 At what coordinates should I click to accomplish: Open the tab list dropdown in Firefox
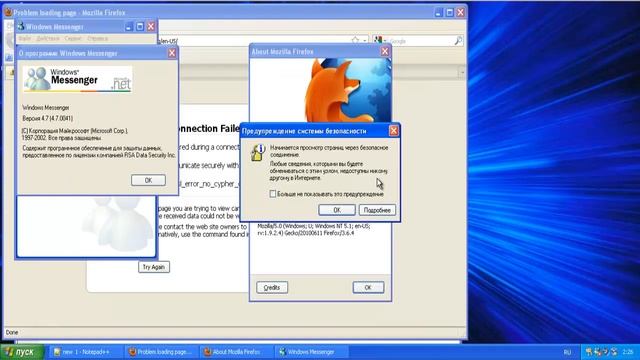click(x=462, y=73)
